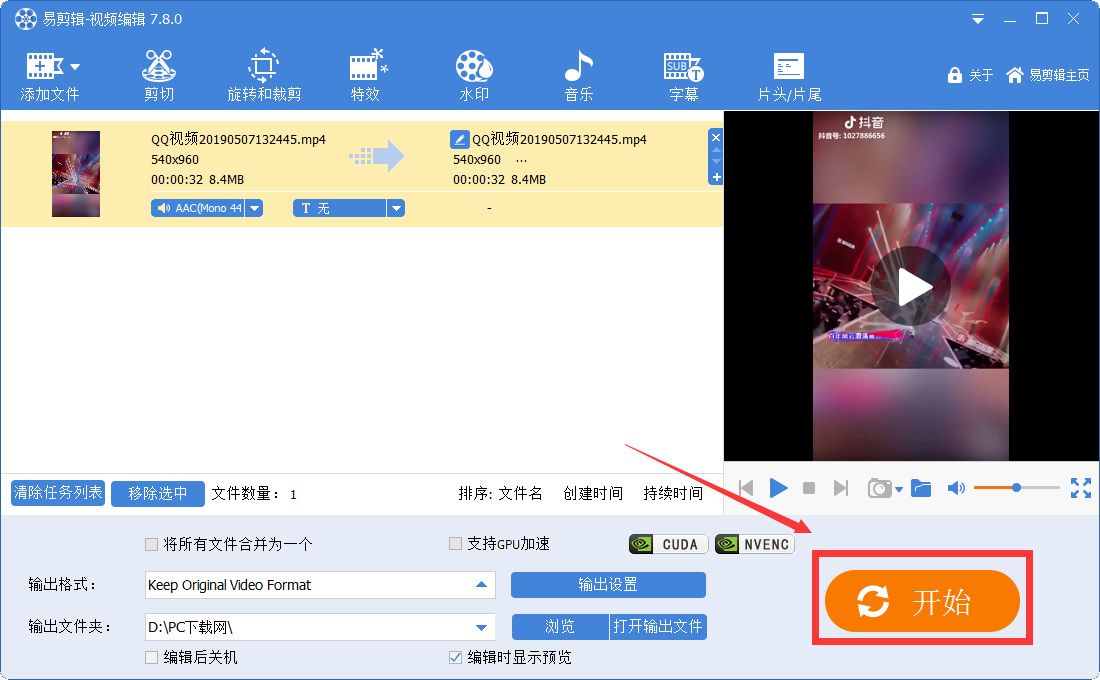Open the 字幕 subtitle tool
The height and width of the screenshot is (680, 1100).
click(683, 76)
